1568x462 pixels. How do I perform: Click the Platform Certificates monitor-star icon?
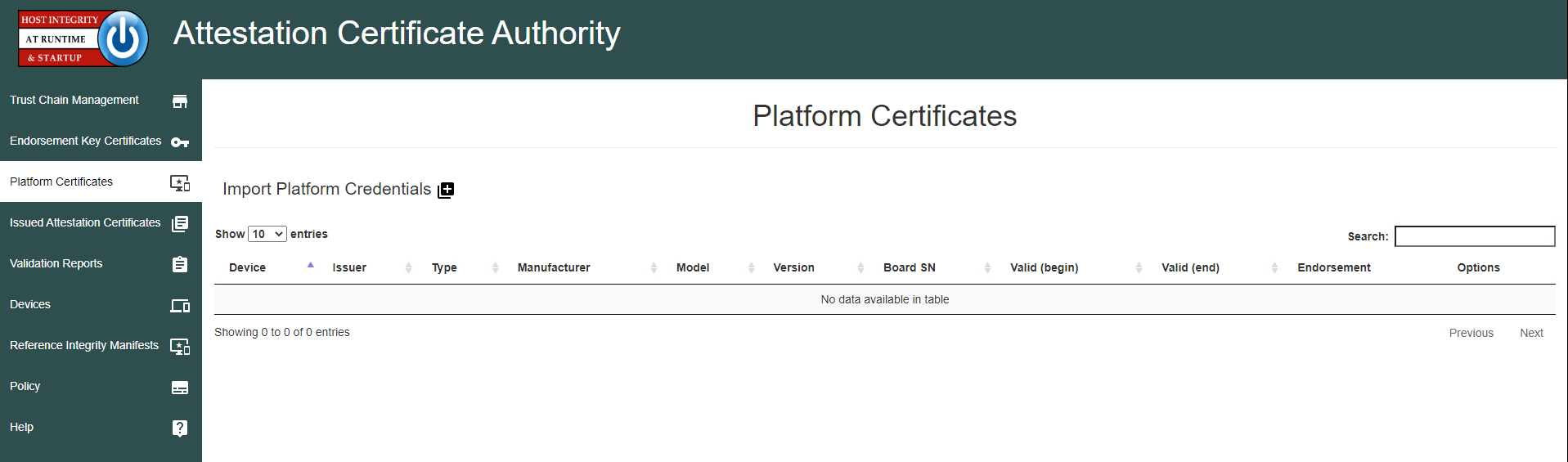pos(180,183)
